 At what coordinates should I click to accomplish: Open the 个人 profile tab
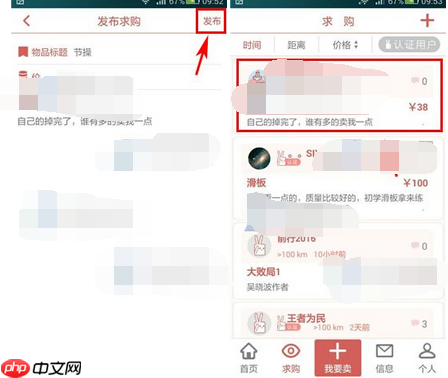pos(427,358)
